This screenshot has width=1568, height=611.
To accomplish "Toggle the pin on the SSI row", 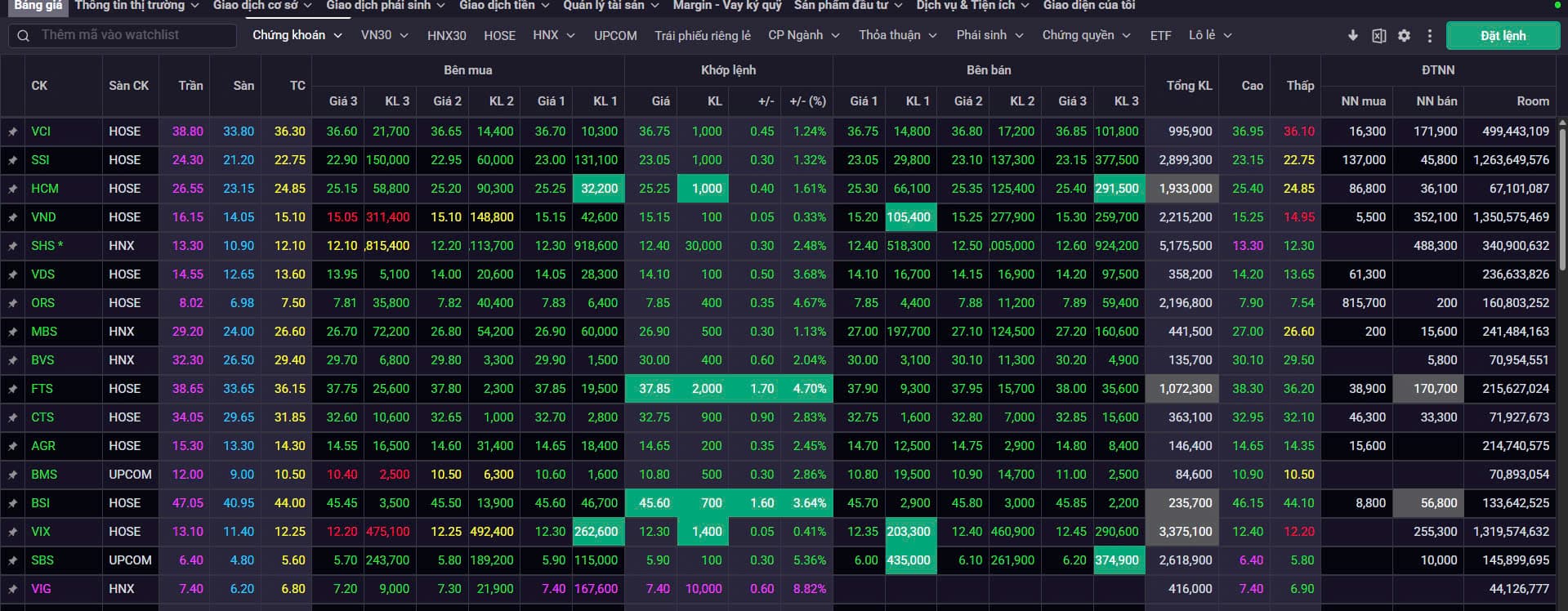I will click(x=13, y=160).
